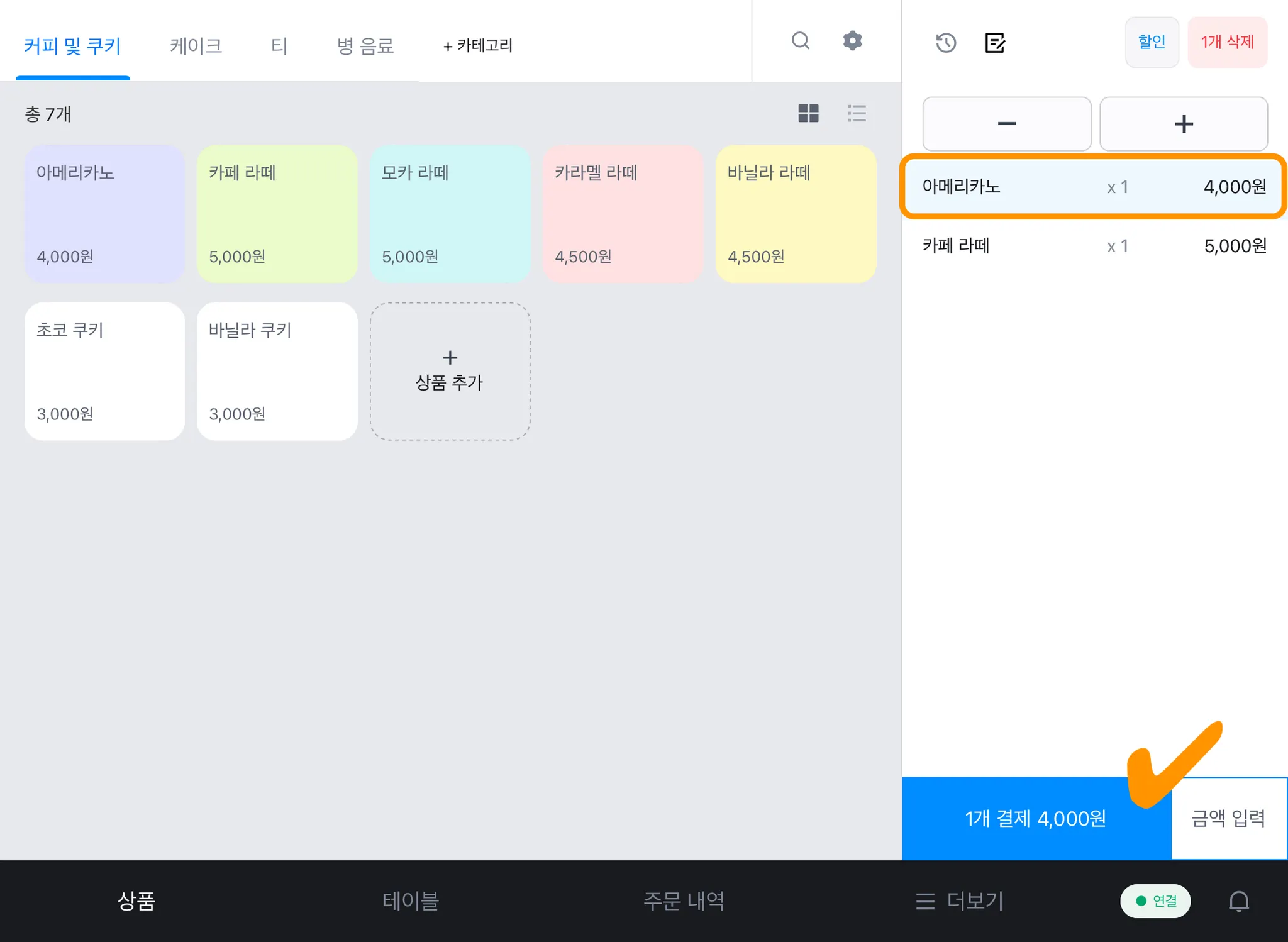Pay with 1개 결제 4,000원 button
The image size is (1288, 942).
click(x=1035, y=818)
